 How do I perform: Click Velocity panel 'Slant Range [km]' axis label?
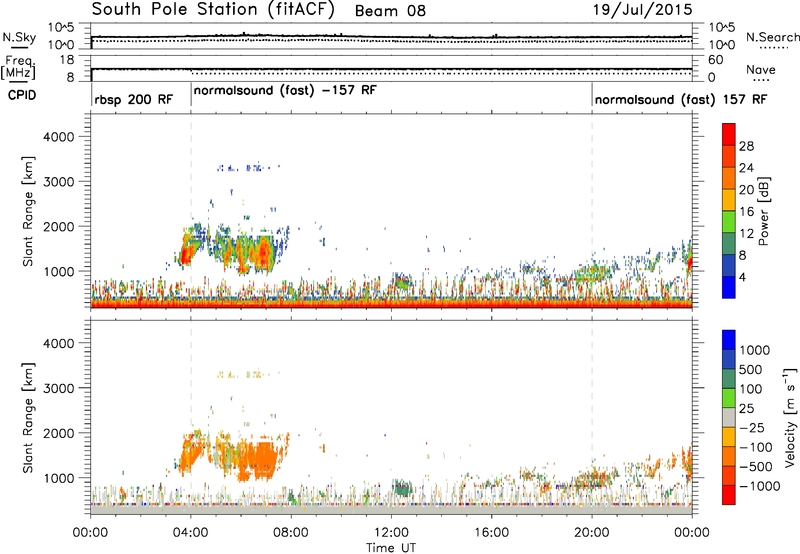(x=28, y=418)
